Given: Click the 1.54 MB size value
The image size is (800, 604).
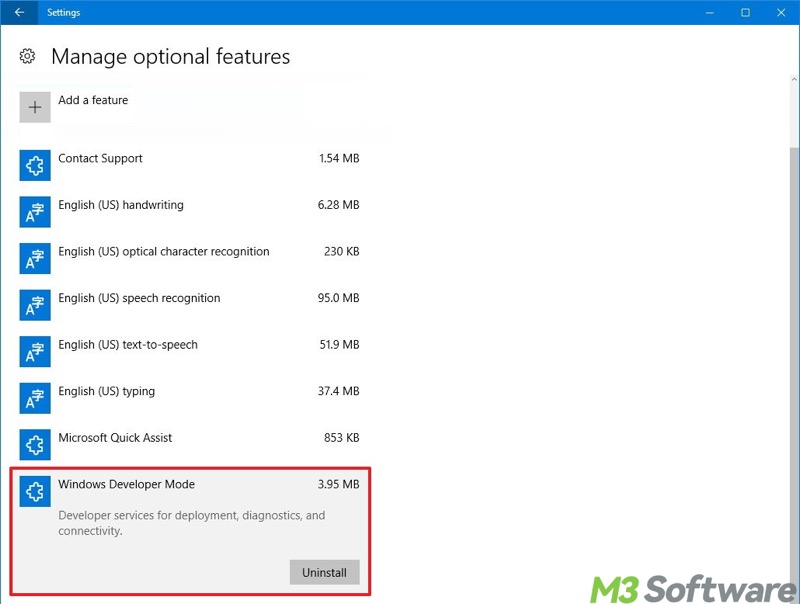Looking at the screenshot, I should [x=339, y=158].
